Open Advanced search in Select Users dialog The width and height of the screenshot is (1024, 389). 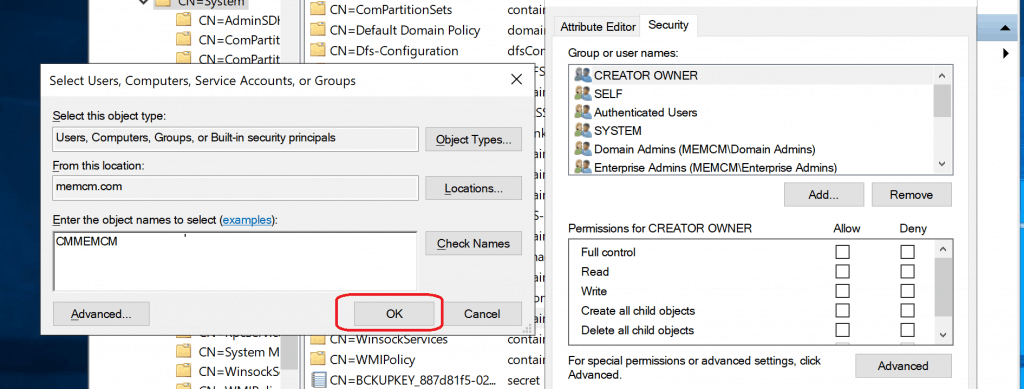click(101, 313)
